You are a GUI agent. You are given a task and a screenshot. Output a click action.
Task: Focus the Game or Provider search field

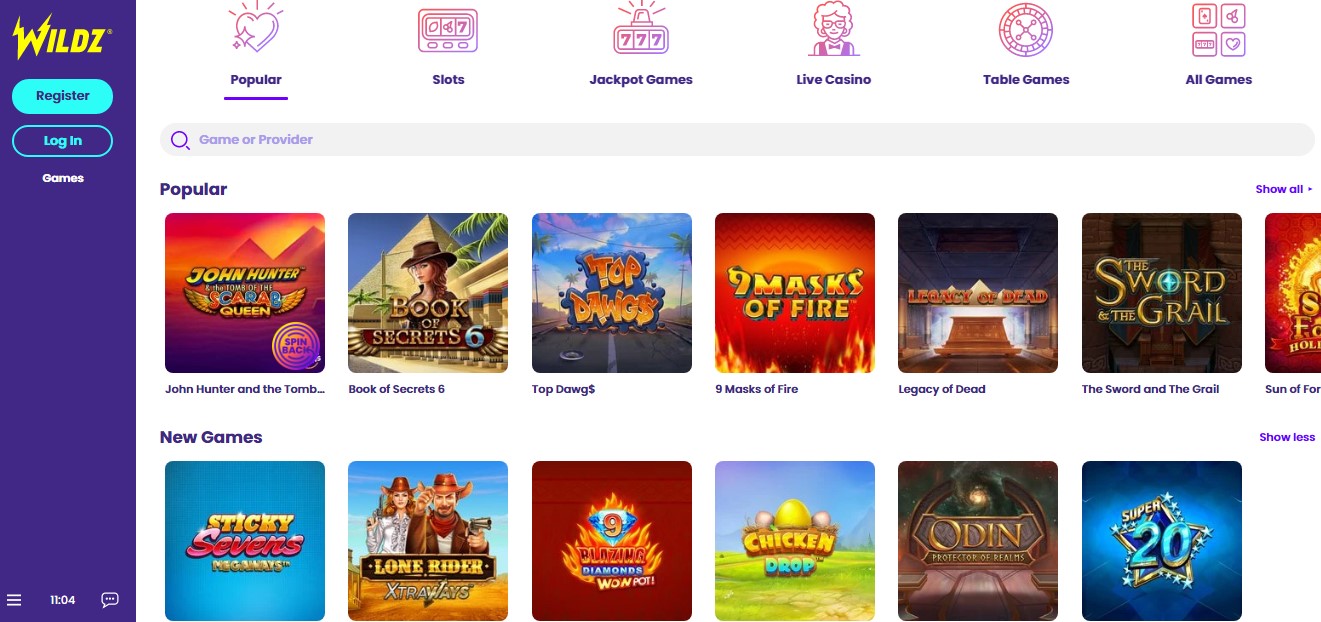point(737,140)
